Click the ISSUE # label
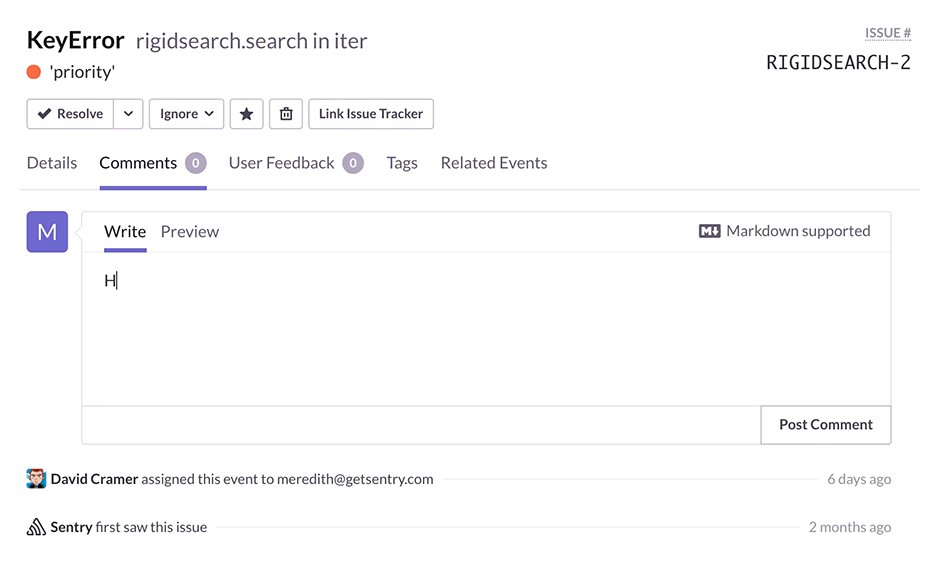Image resolution: width=940 pixels, height=573 pixels. (x=888, y=33)
